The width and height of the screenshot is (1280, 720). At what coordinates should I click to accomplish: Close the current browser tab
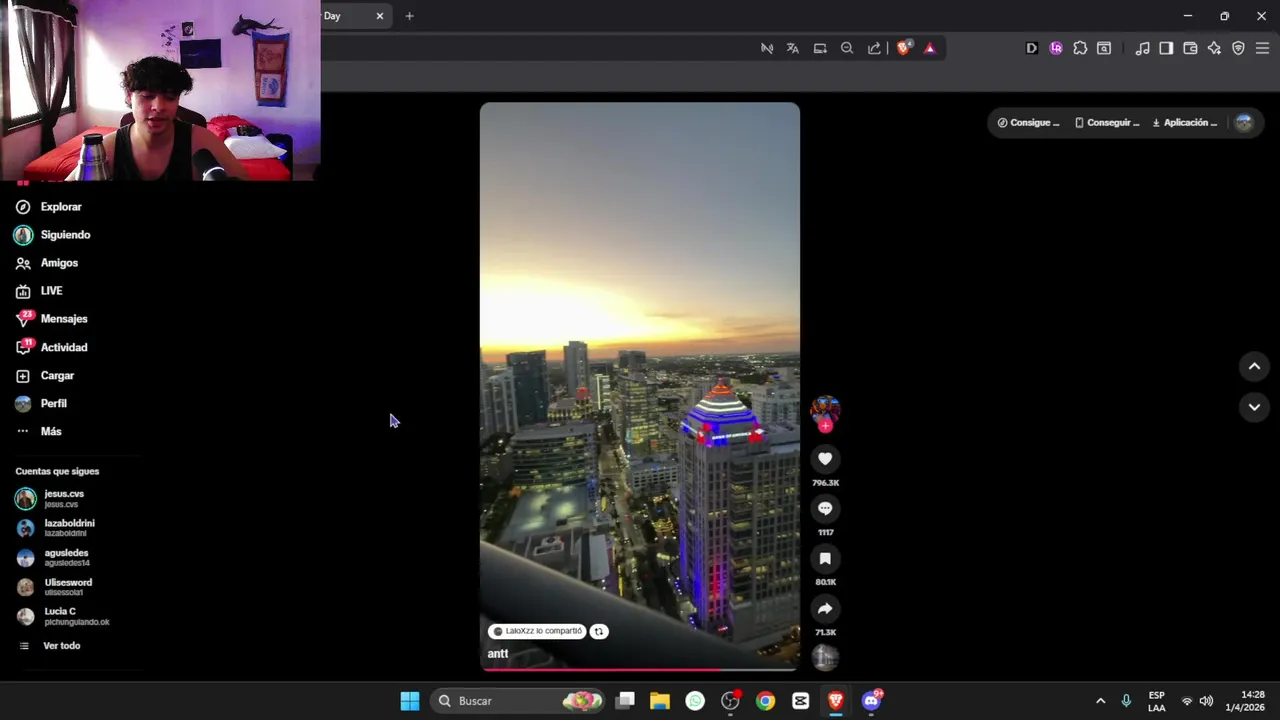tap(380, 16)
